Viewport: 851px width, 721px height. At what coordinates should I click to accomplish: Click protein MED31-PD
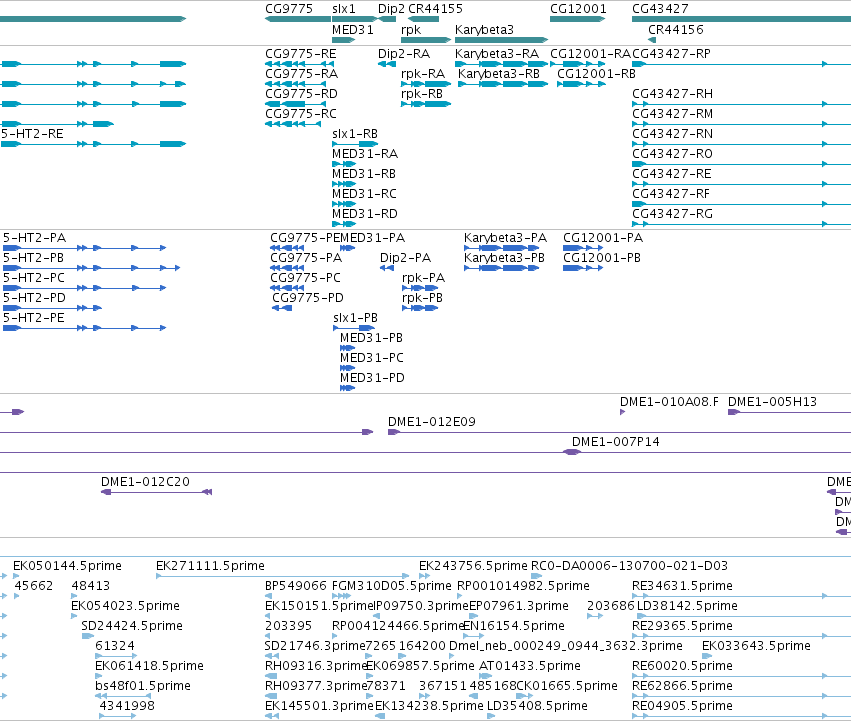(372, 378)
